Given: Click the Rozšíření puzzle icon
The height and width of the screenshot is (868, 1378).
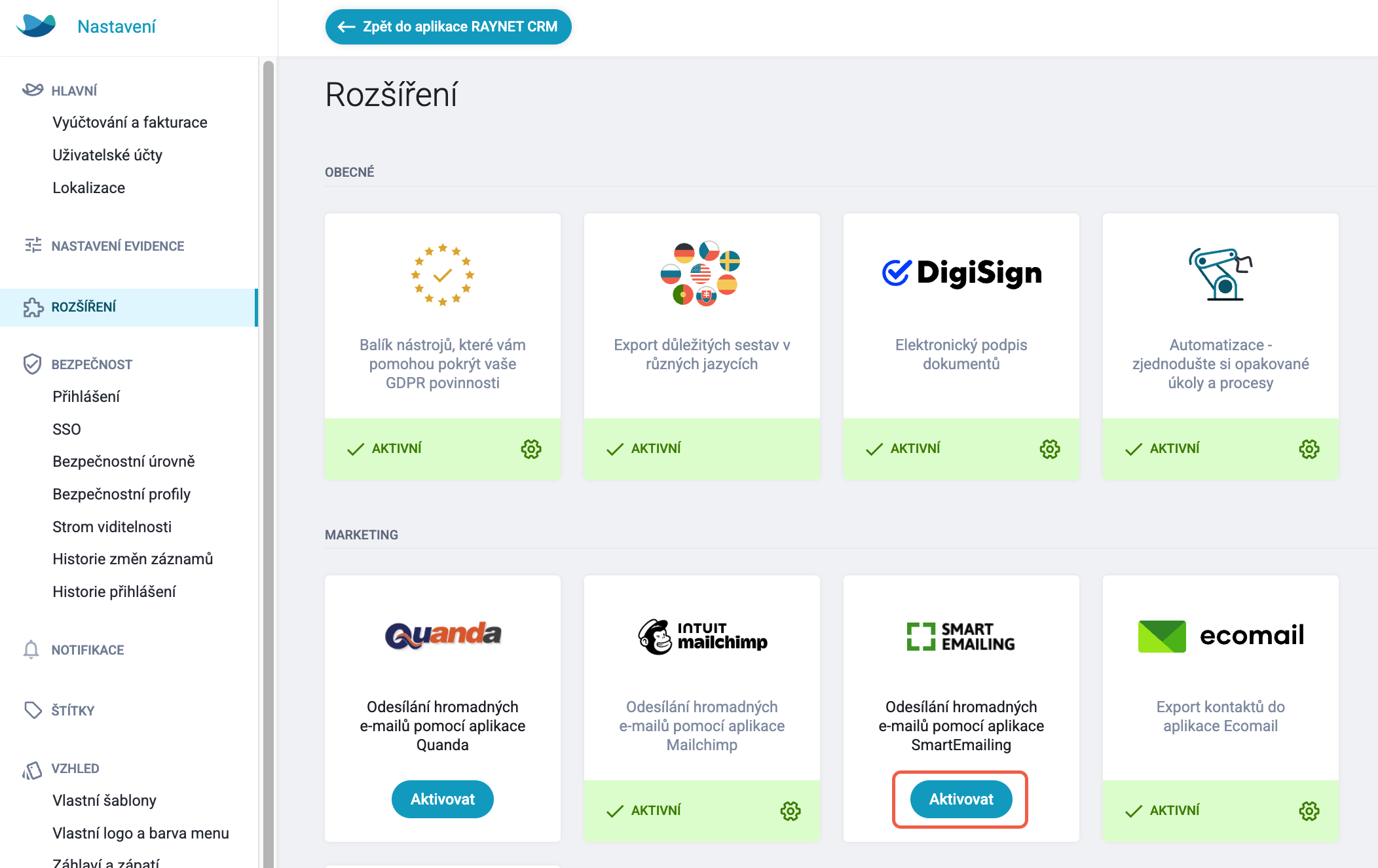Looking at the screenshot, I should [33, 307].
